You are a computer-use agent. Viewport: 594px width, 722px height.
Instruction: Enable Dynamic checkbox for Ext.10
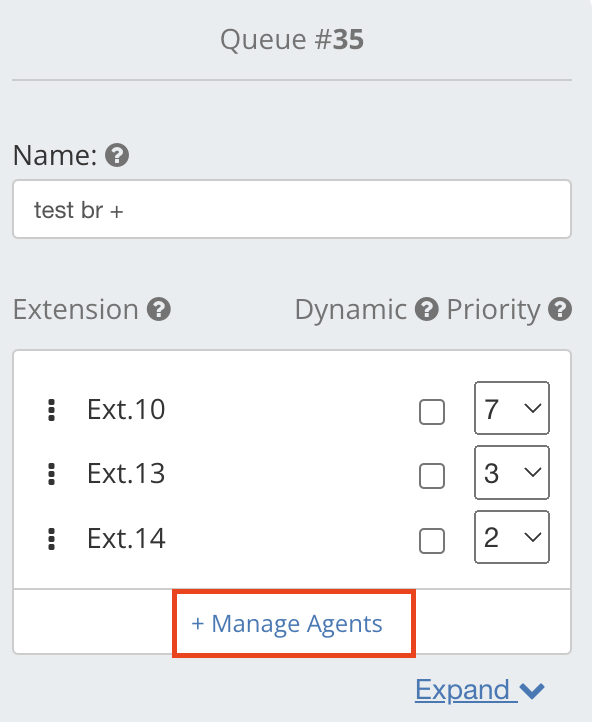point(432,412)
